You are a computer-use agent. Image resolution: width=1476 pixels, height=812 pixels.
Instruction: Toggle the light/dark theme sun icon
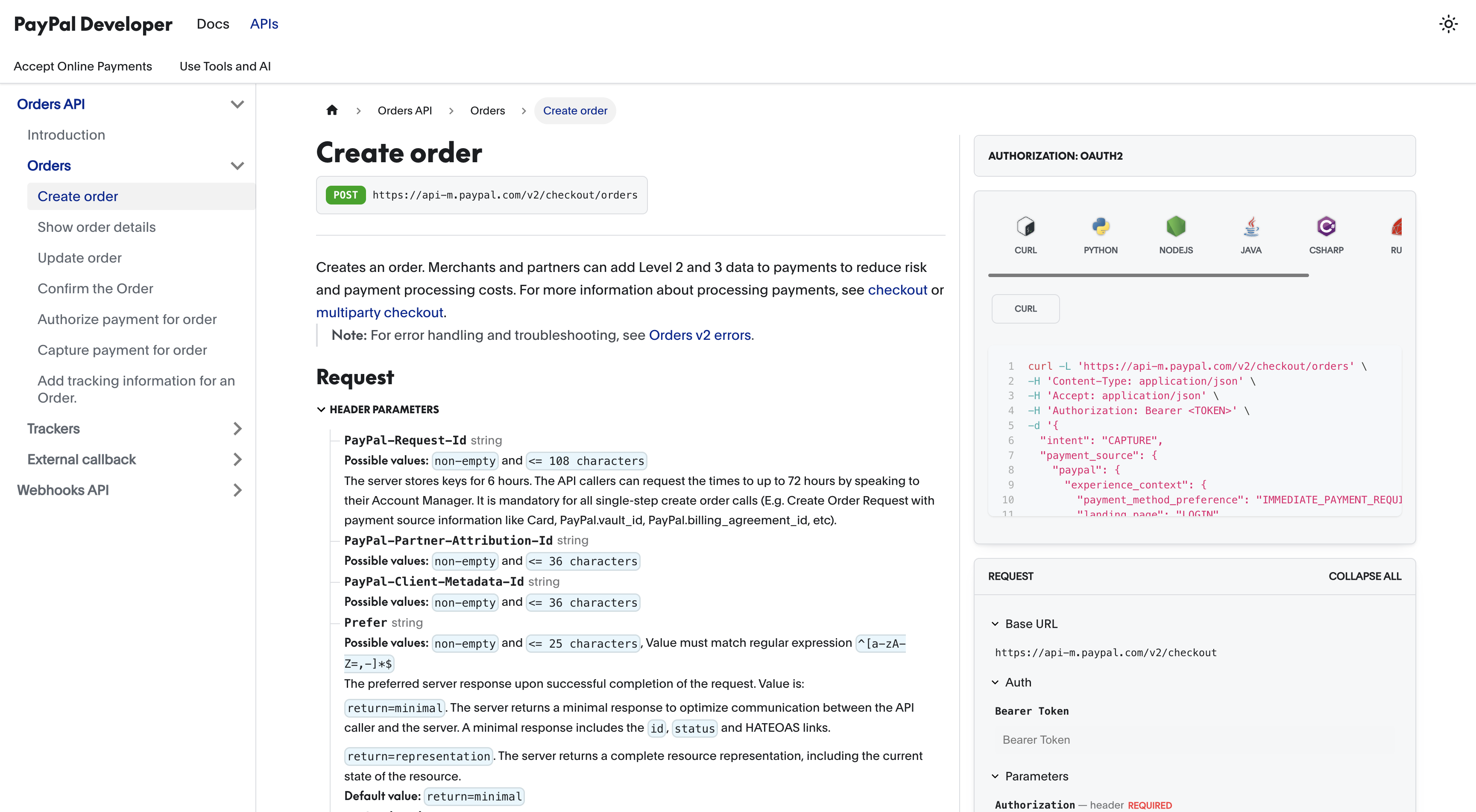[1448, 24]
